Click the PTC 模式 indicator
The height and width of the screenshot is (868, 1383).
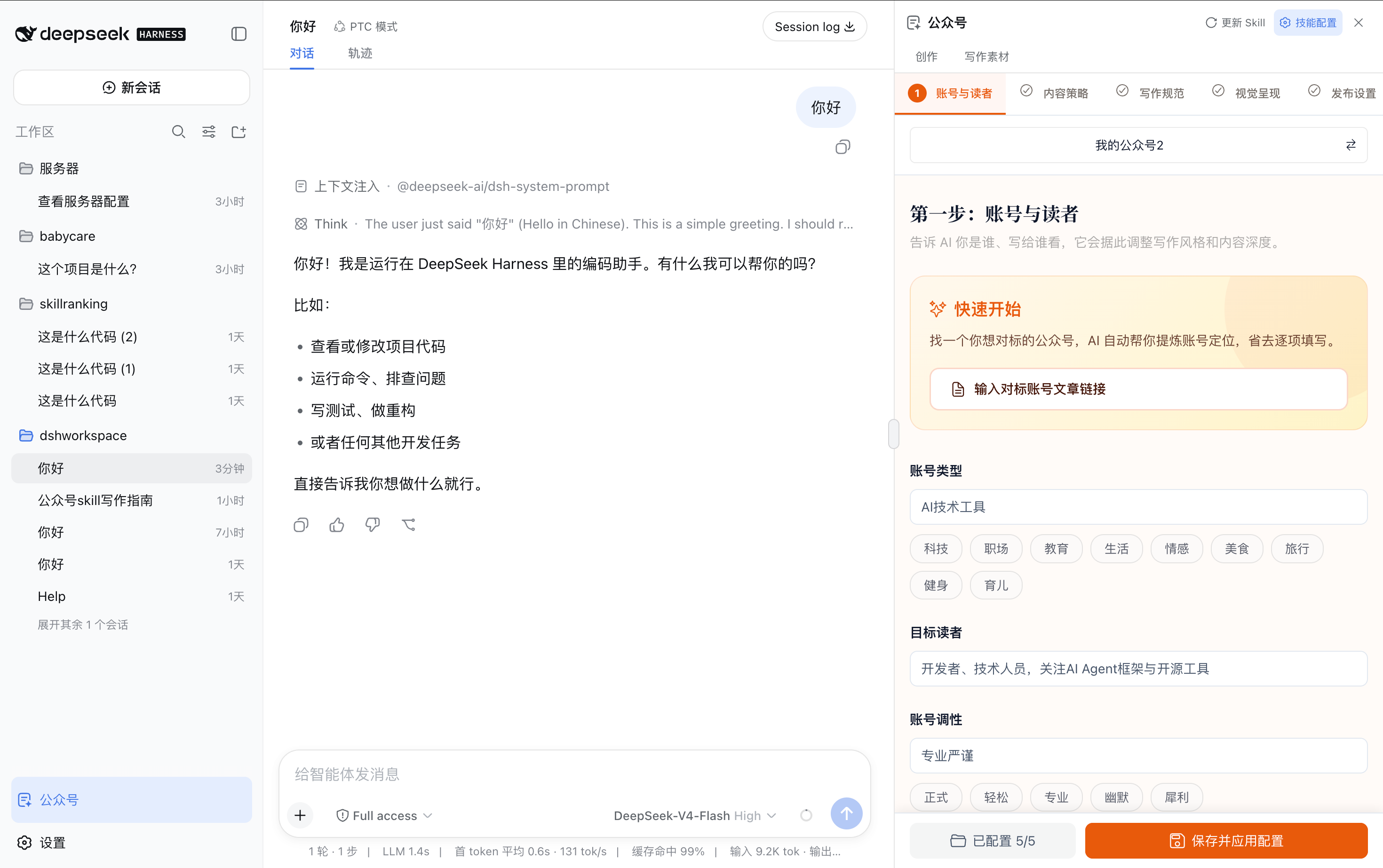[366, 26]
